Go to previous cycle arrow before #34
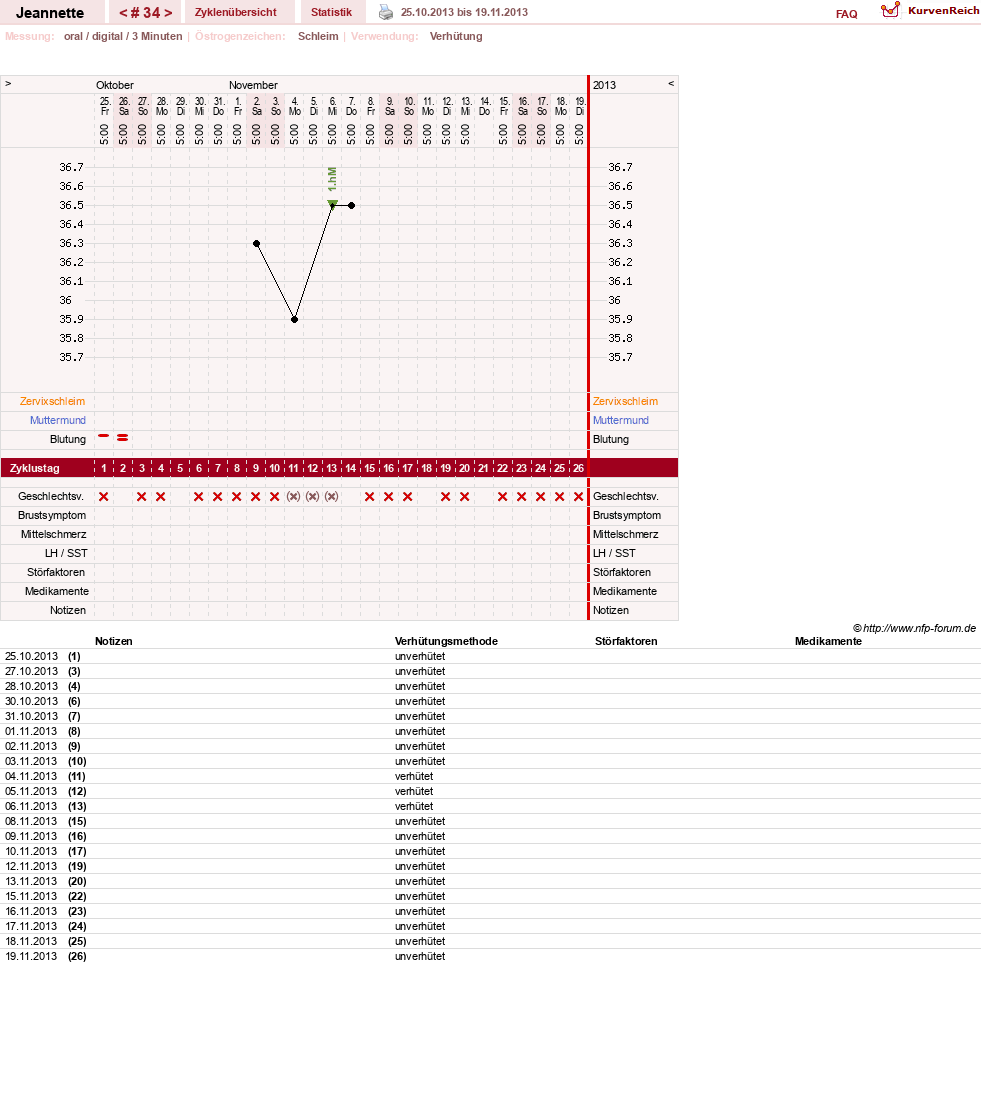This screenshot has width=981, height=1120. click(124, 13)
